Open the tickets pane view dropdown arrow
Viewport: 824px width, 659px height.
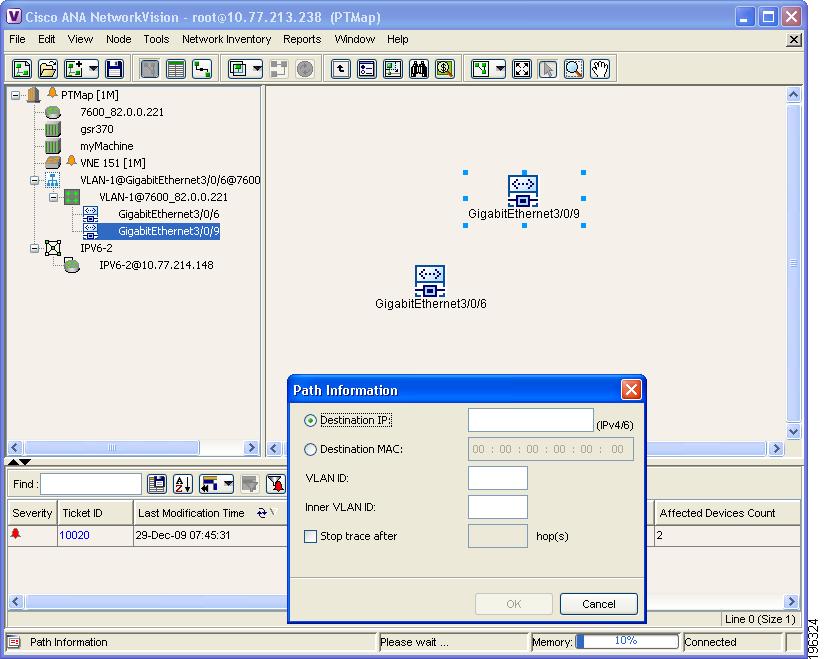point(228,483)
